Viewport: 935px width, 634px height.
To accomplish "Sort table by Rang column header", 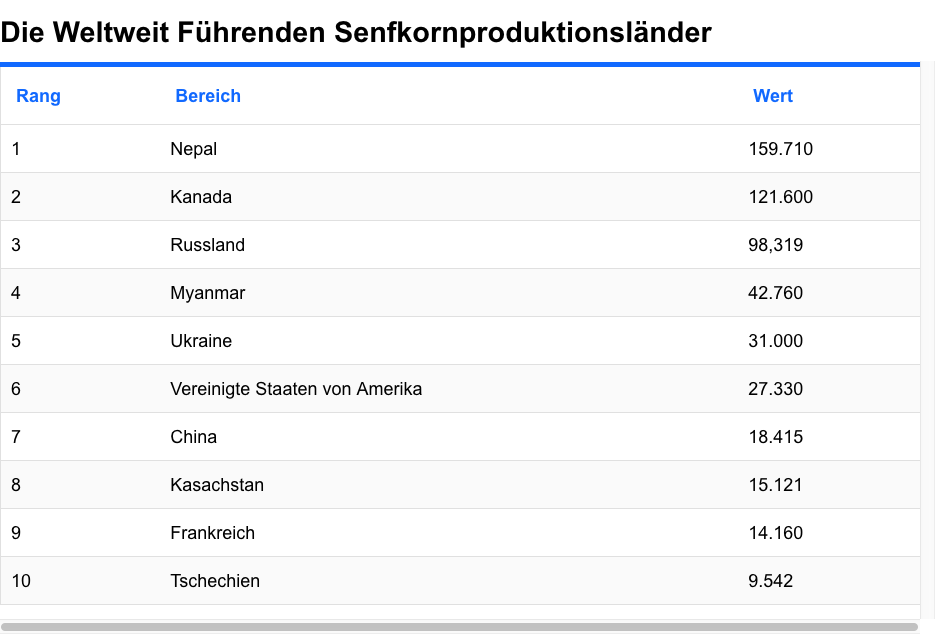I will pyautogui.click(x=38, y=96).
